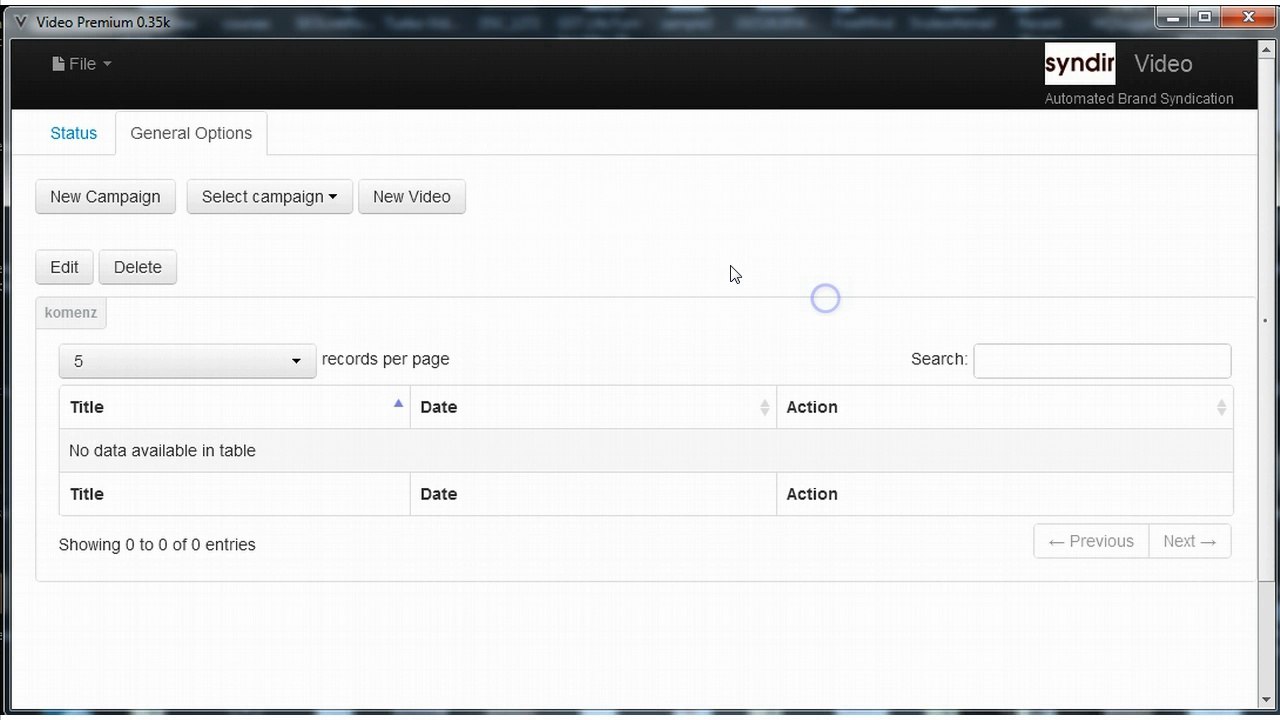Minimize the Video Premium window
Viewport: 1280px width, 720px height.
coord(1173,17)
